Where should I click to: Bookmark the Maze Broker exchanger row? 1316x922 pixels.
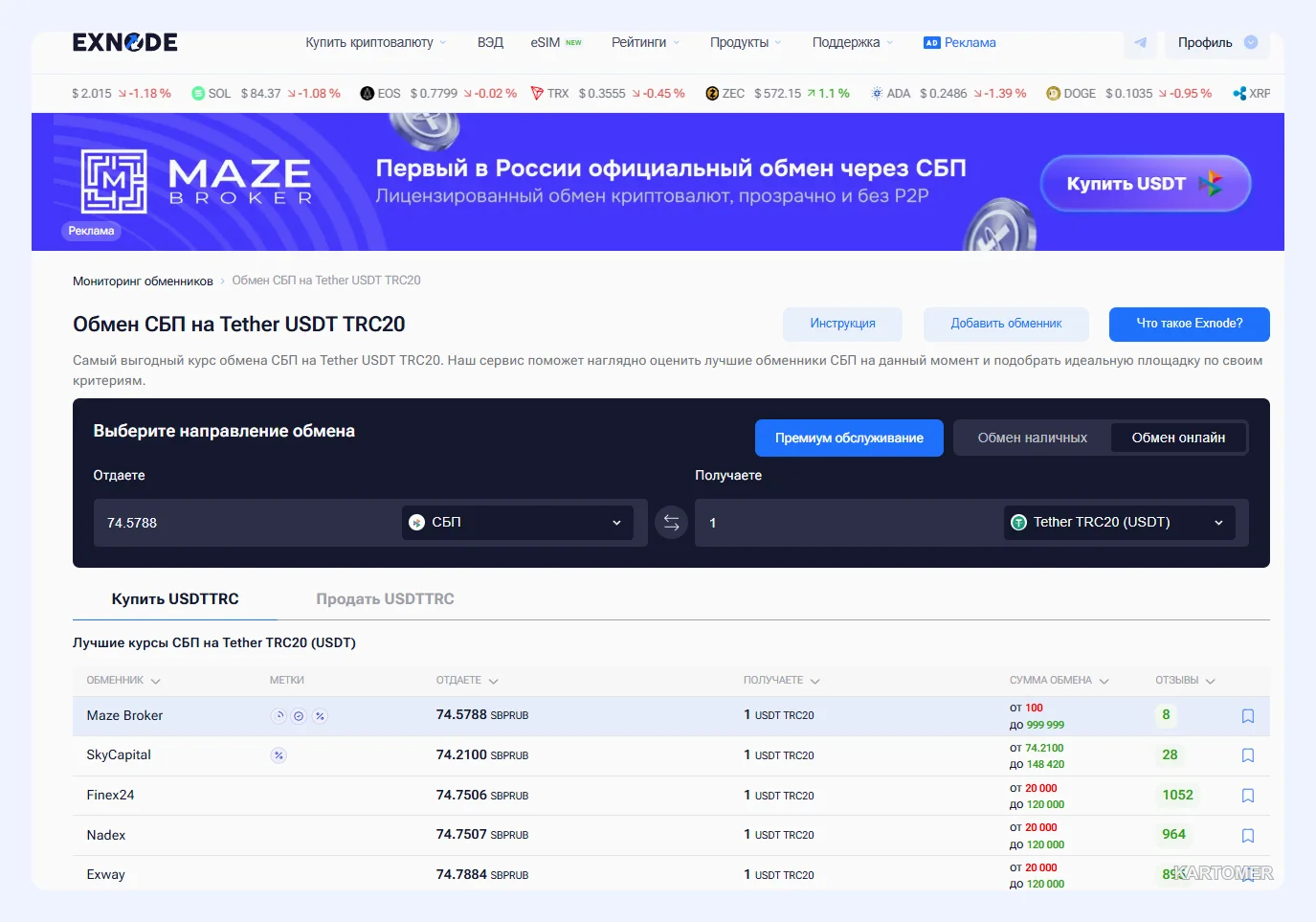[x=1248, y=716]
